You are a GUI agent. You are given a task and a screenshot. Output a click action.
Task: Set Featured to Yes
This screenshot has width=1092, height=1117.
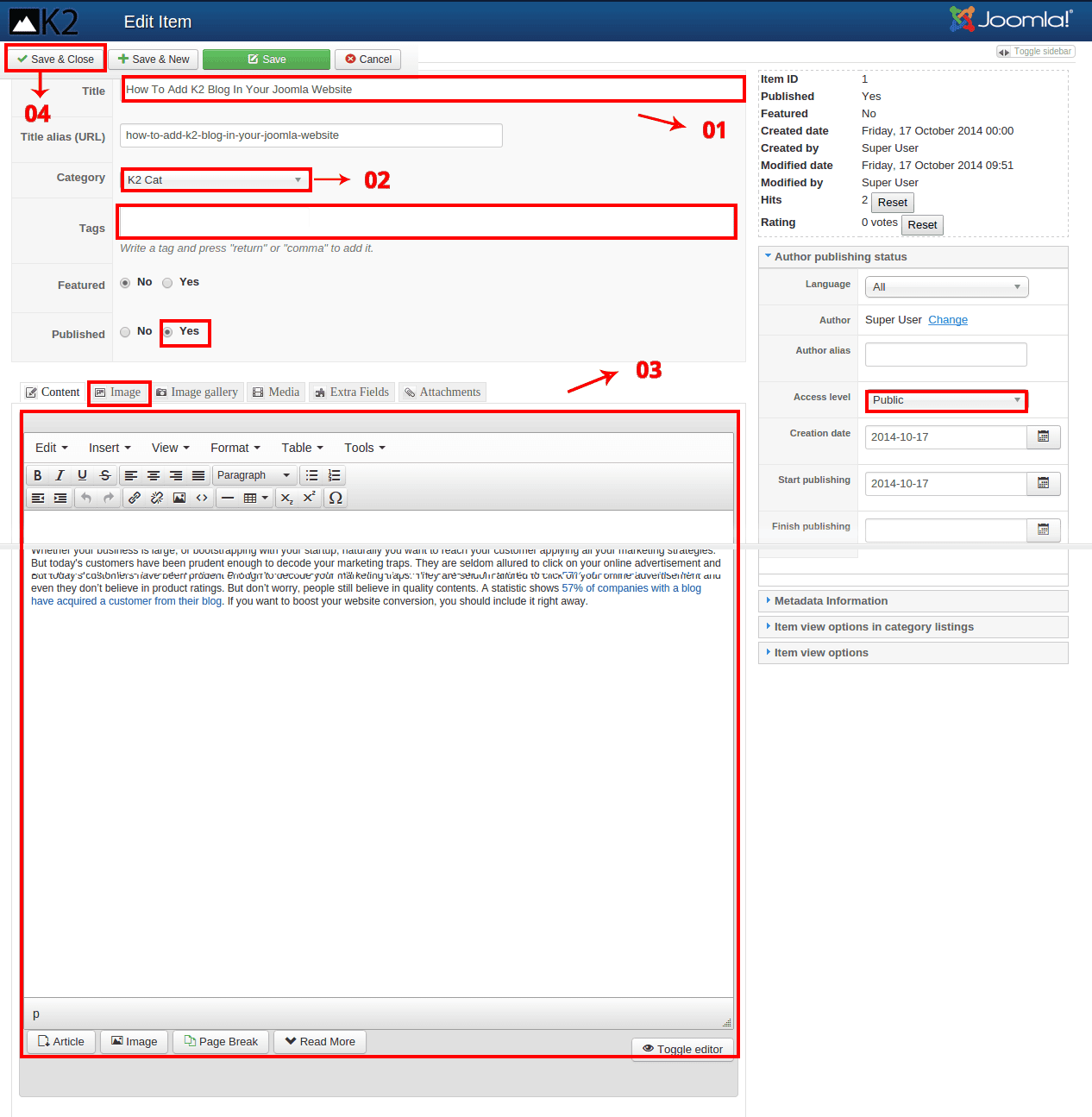click(x=167, y=283)
